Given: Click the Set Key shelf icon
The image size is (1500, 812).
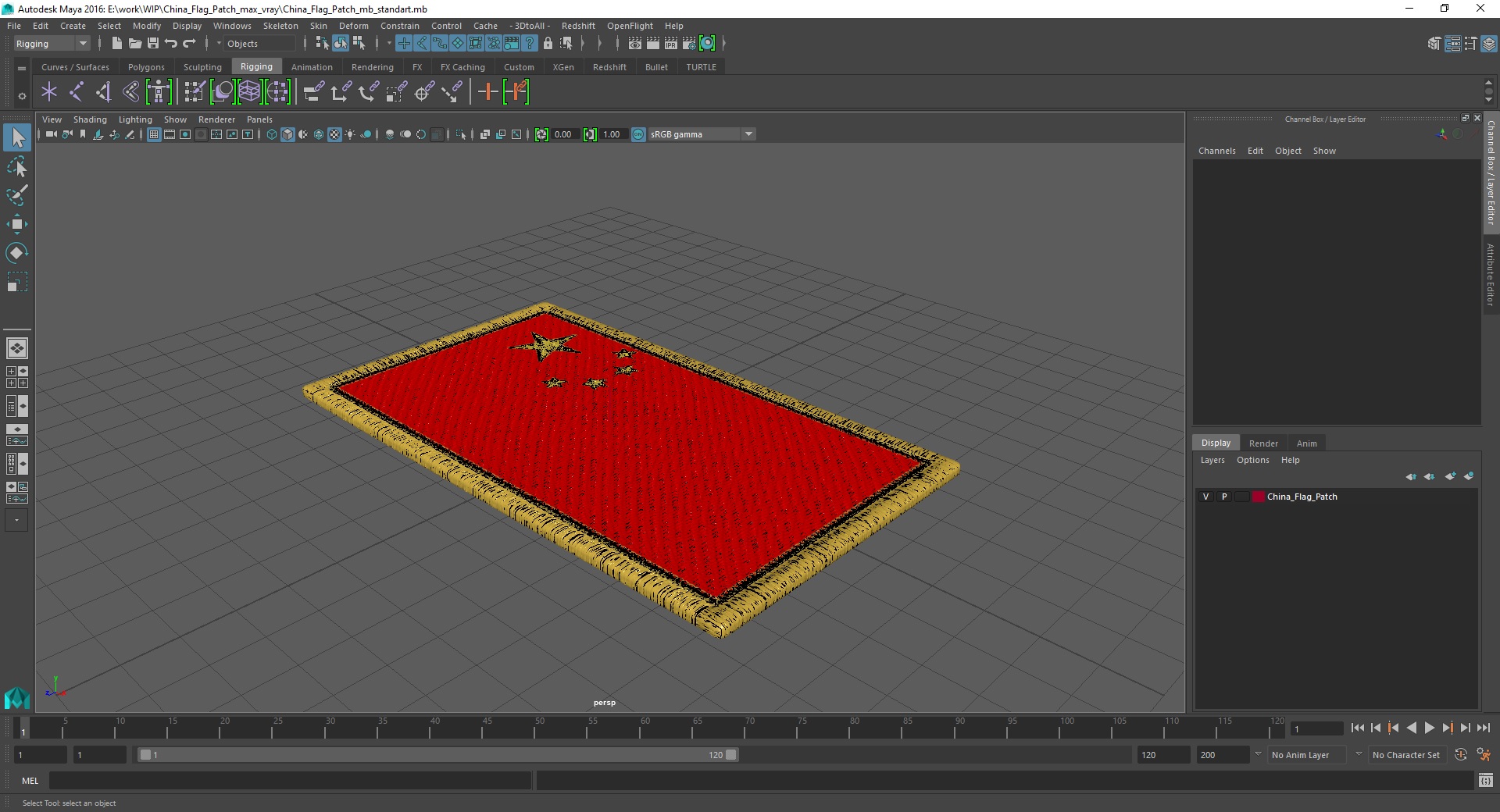Looking at the screenshot, I should tap(487, 92).
